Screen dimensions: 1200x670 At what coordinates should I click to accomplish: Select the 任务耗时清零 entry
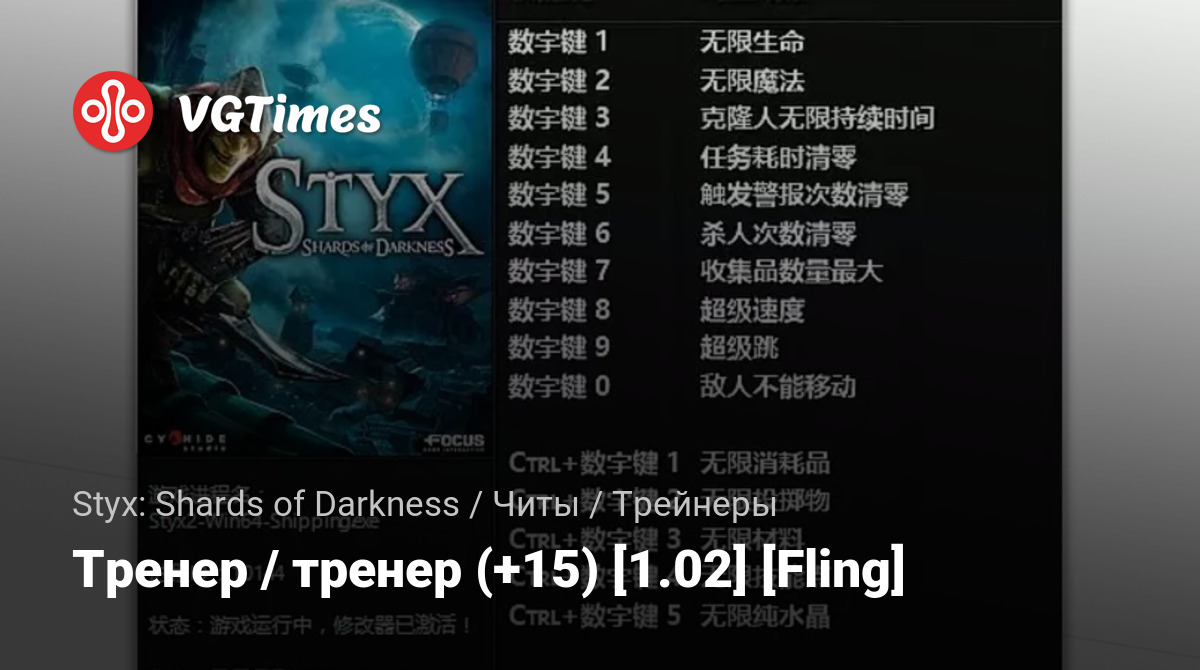777,157
